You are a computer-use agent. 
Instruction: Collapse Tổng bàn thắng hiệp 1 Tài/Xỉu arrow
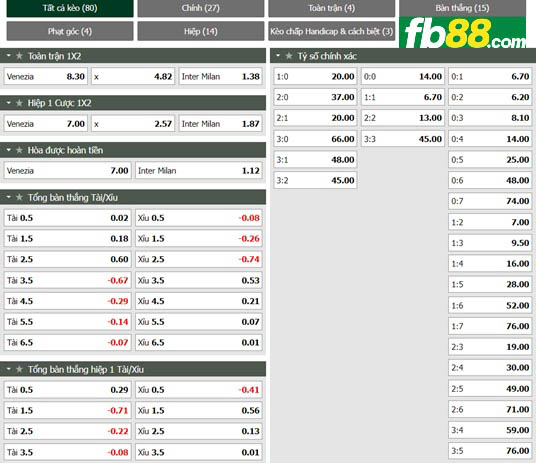[x=9, y=369]
